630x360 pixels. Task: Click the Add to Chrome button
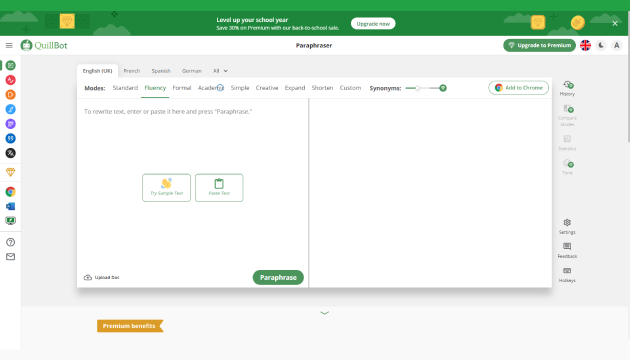coord(518,88)
